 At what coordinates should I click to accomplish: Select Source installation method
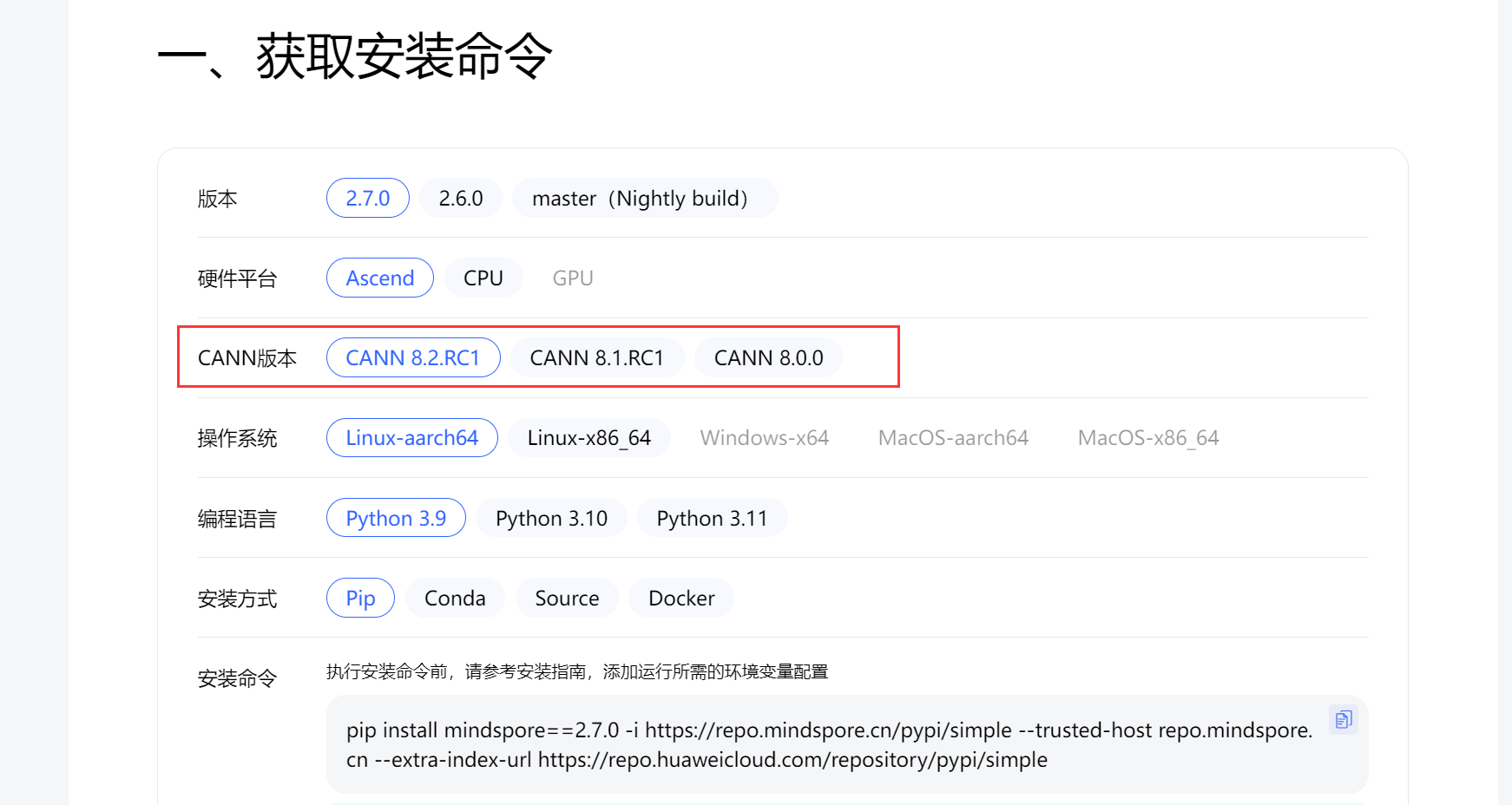click(x=568, y=598)
